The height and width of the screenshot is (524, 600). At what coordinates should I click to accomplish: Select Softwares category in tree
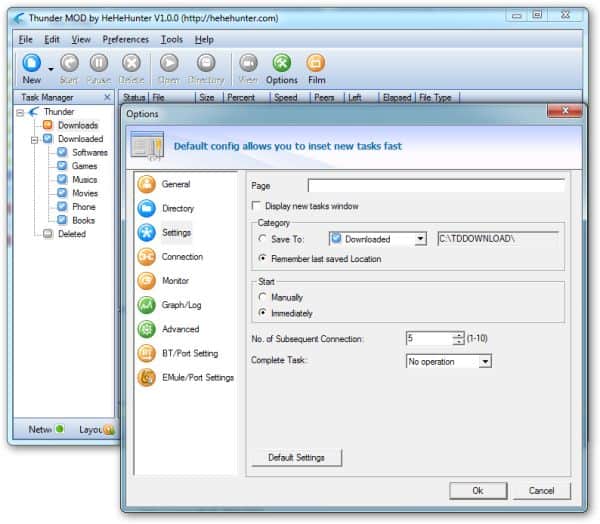(90, 152)
